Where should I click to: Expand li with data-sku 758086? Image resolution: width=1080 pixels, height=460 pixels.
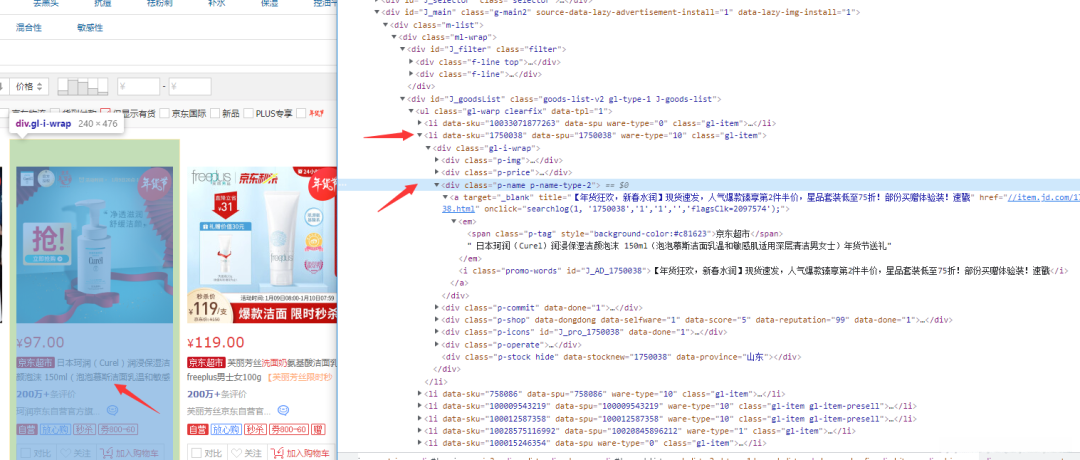(x=419, y=394)
